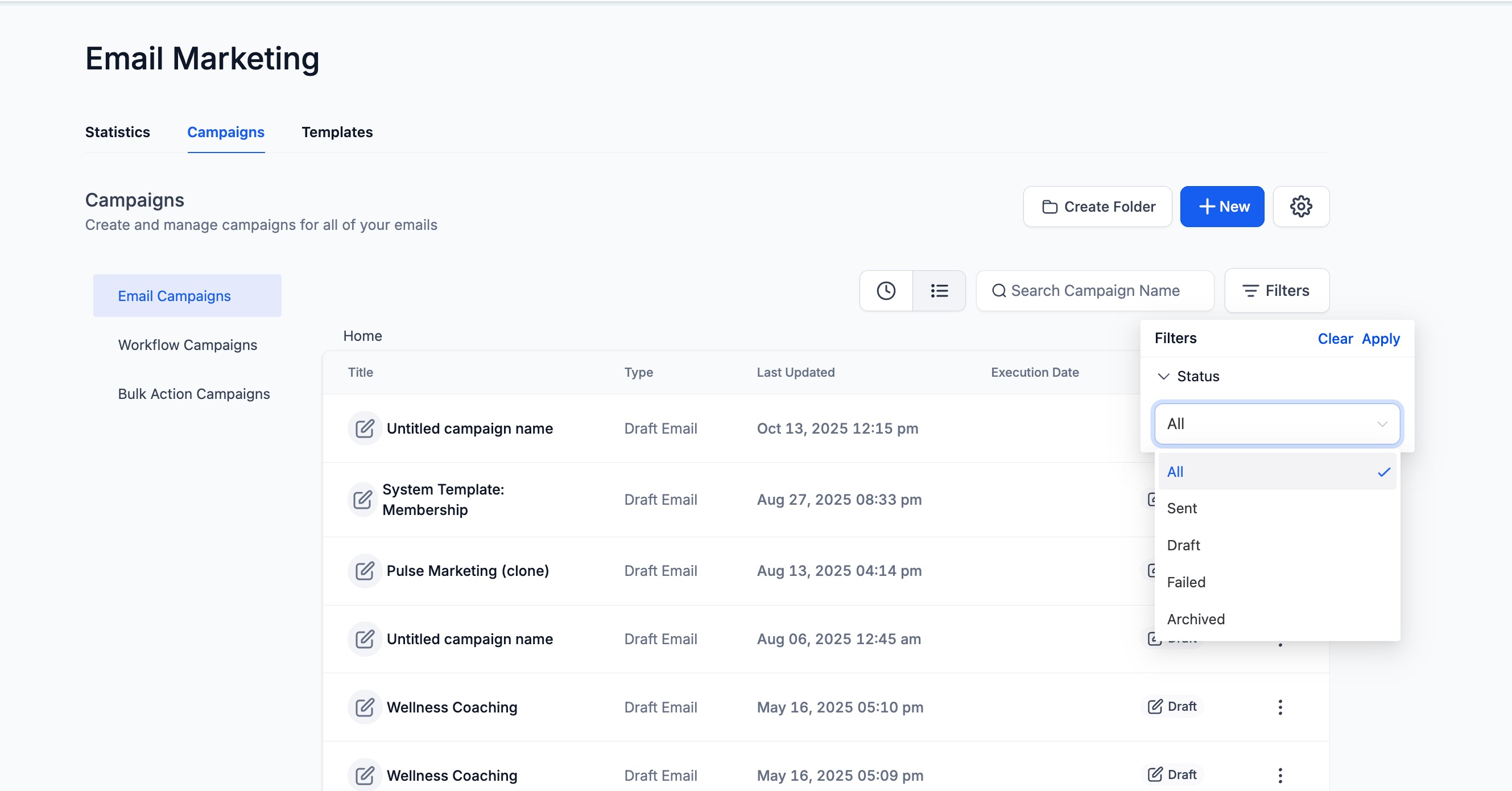Switch to list view icon
This screenshot has width=1512, height=791.
pos(939,291)
